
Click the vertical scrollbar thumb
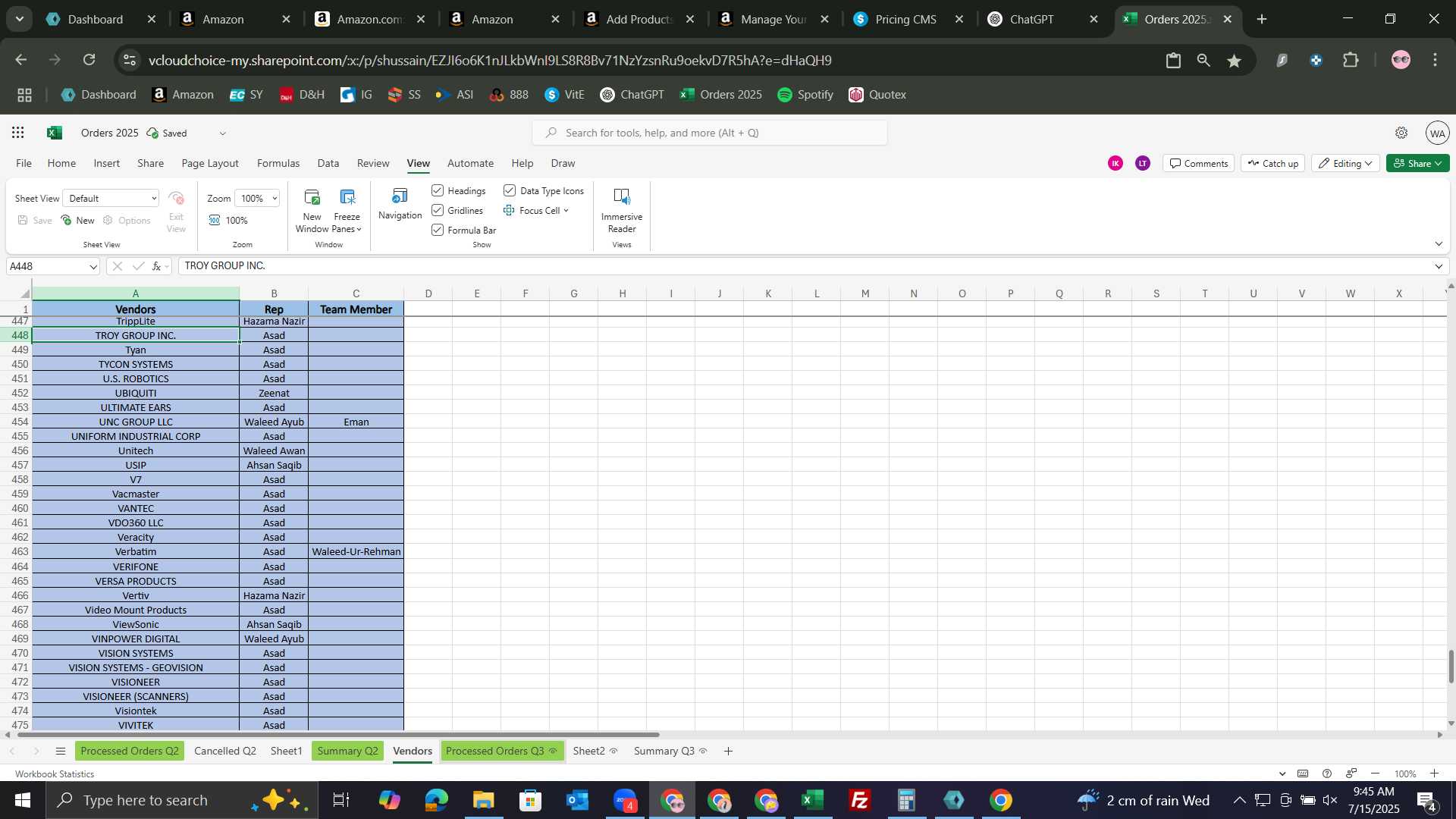tap(1451, 667)
